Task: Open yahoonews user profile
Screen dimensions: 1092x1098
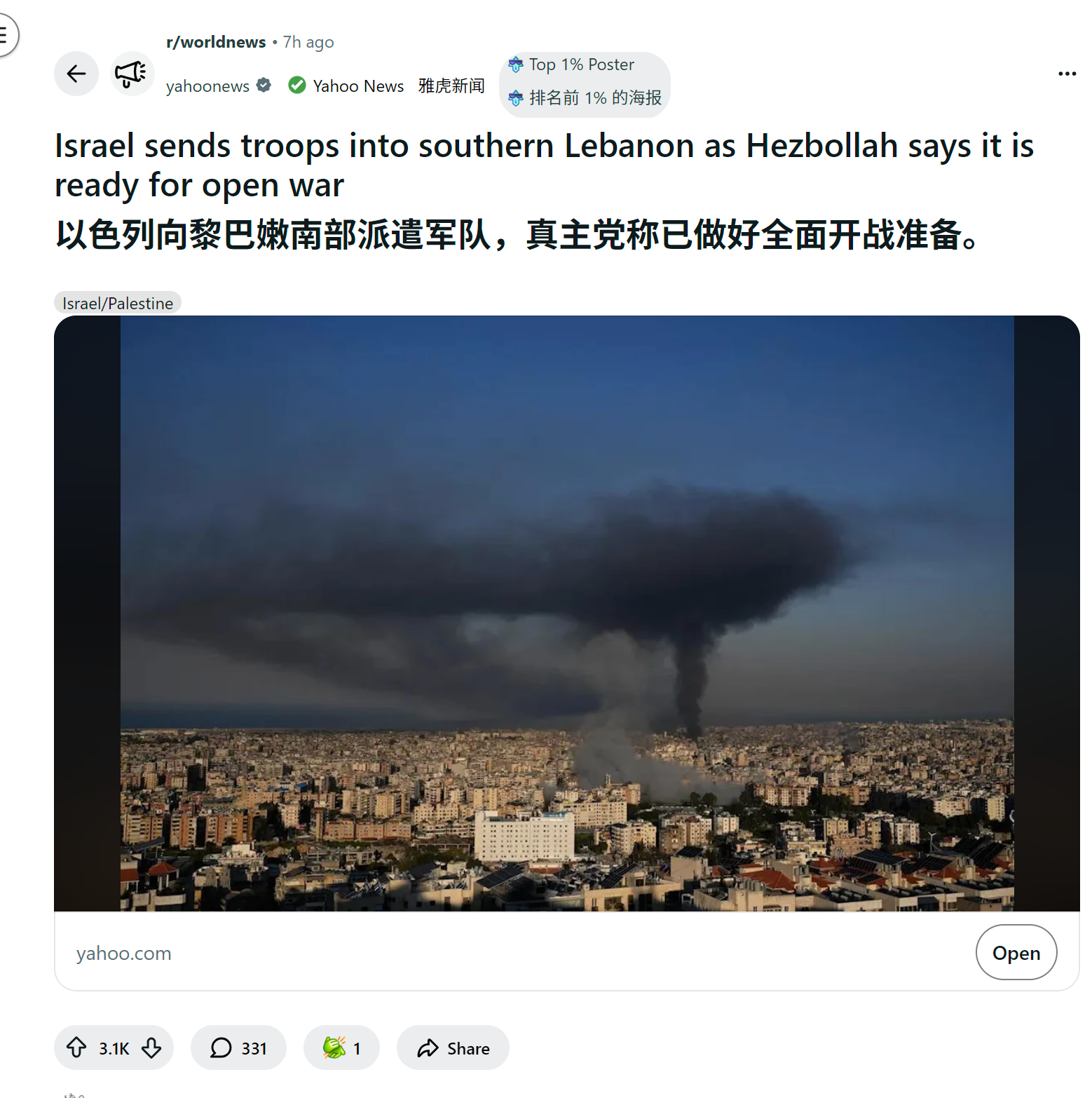Action: coord(207,86)
